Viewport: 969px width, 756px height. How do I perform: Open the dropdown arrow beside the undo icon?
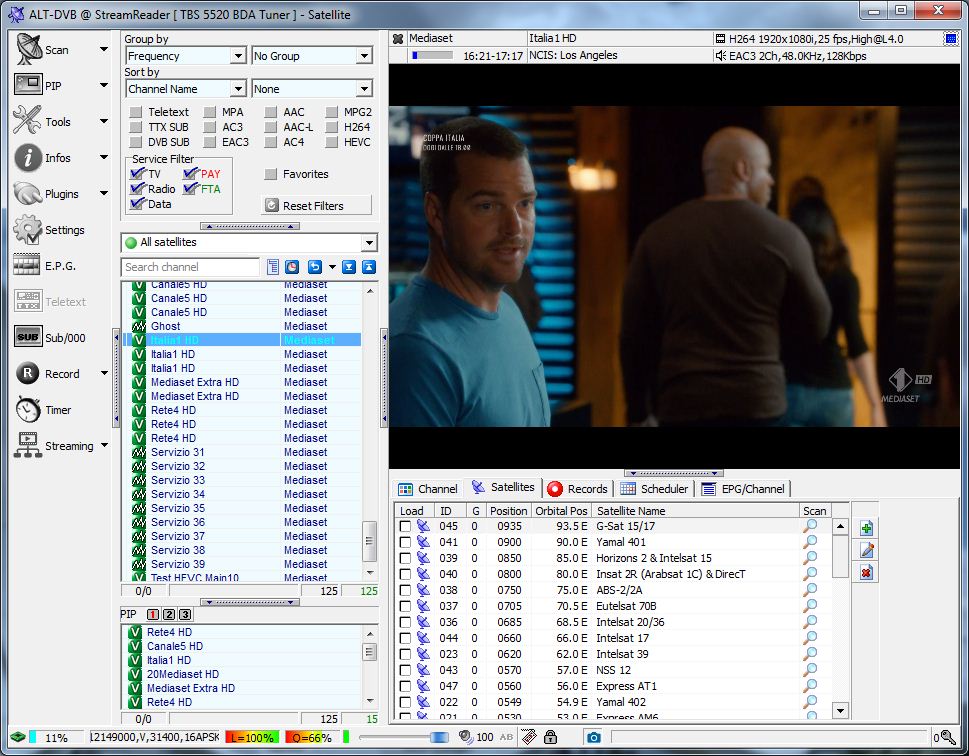(x=332, y=267)
